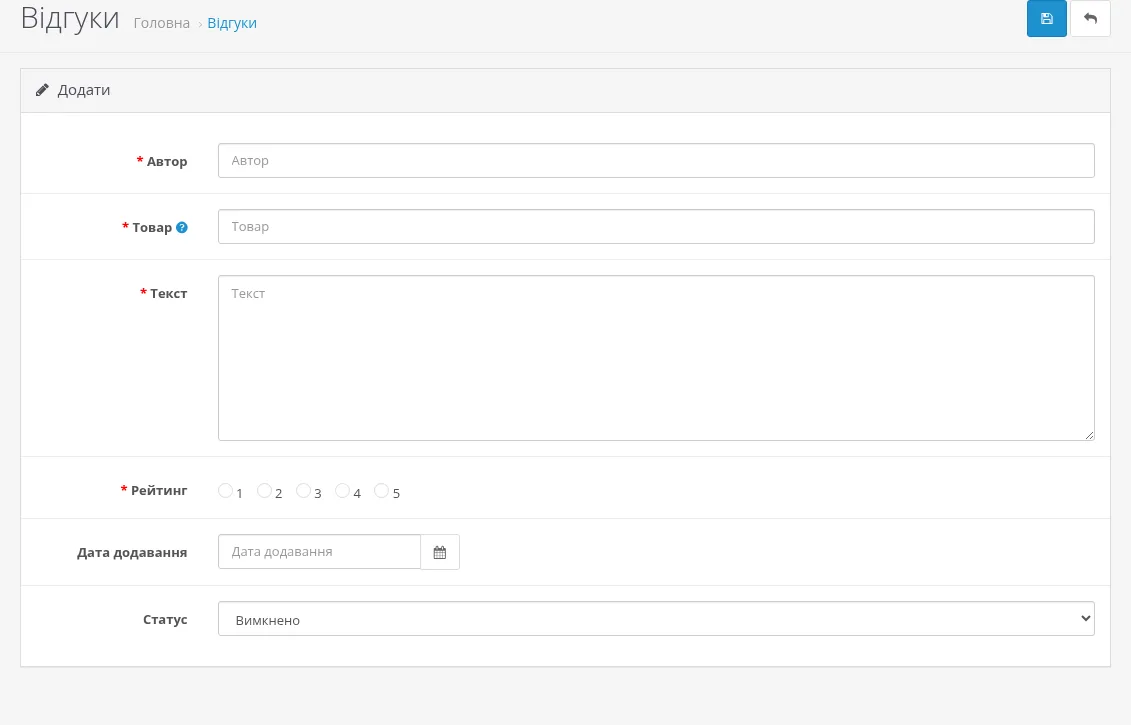Click the Відгуки page title
The width and height of the screenshot is (1131, 725).
click(70, 18)
